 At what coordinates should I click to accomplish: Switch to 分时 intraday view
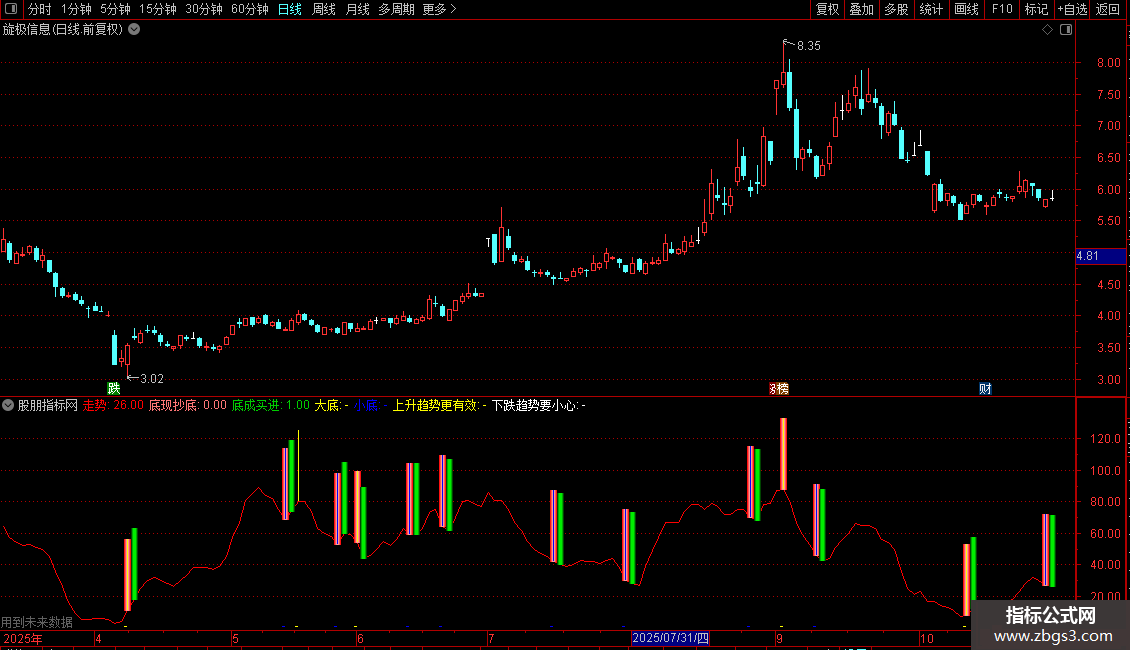(x=40, y=9)
